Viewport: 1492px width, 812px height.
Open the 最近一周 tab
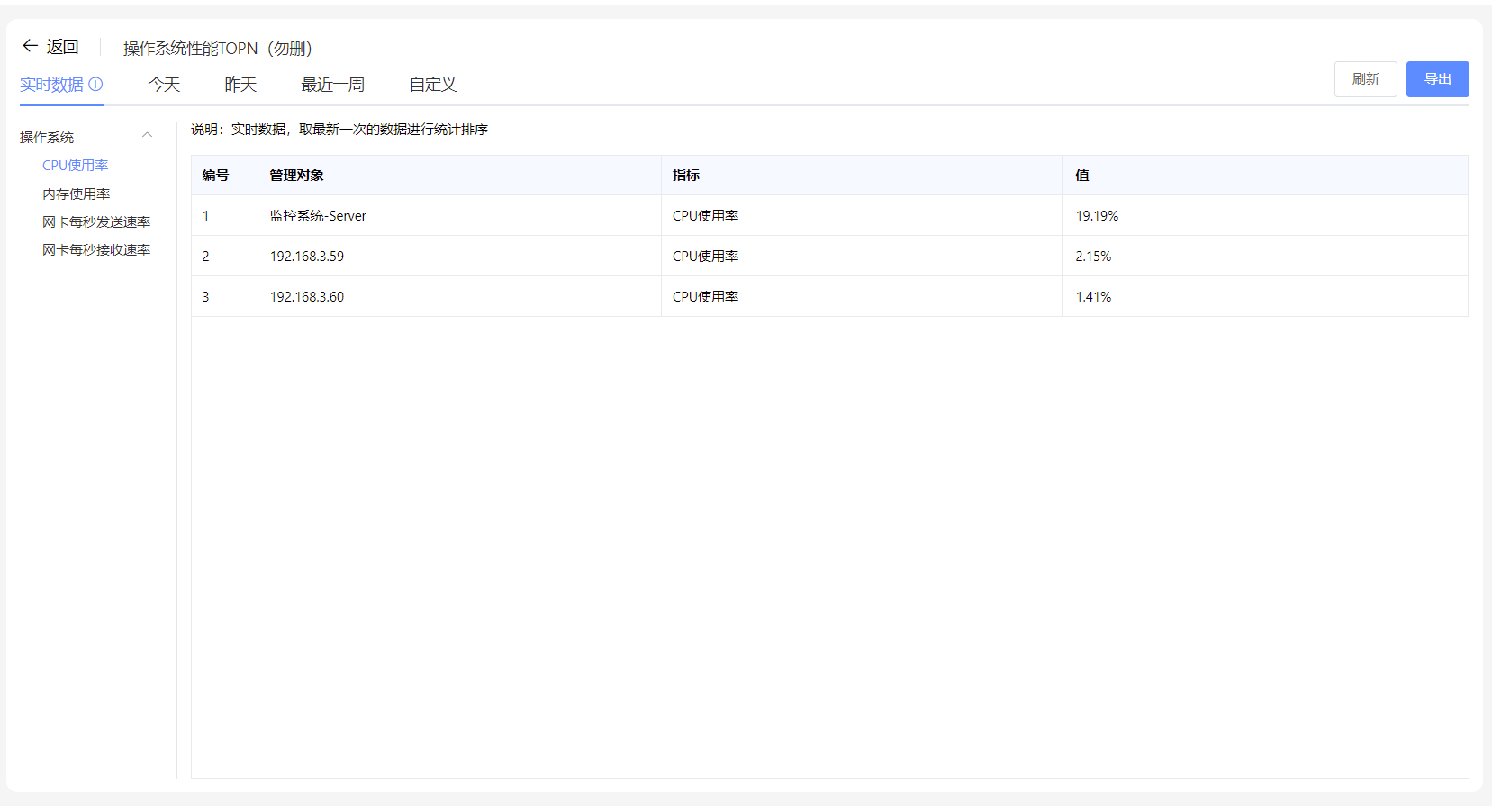332,85
